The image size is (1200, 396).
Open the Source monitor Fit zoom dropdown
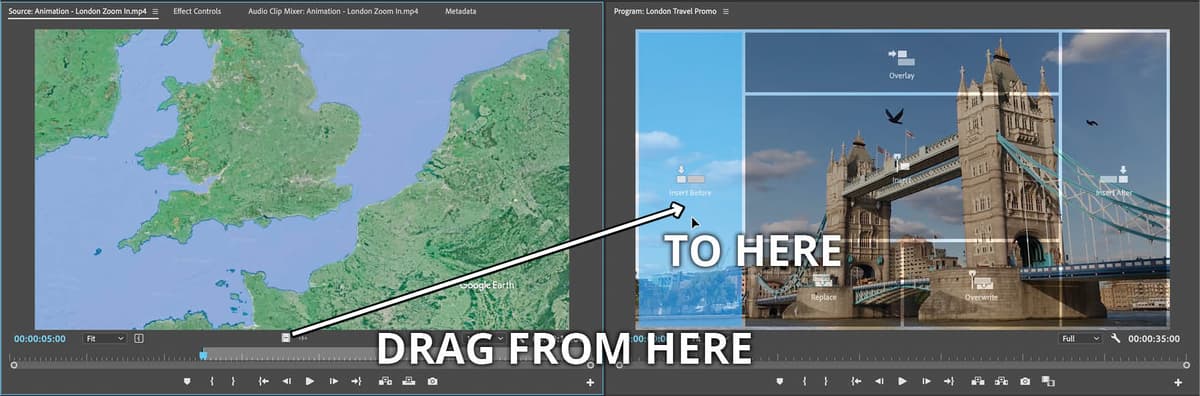106,338
